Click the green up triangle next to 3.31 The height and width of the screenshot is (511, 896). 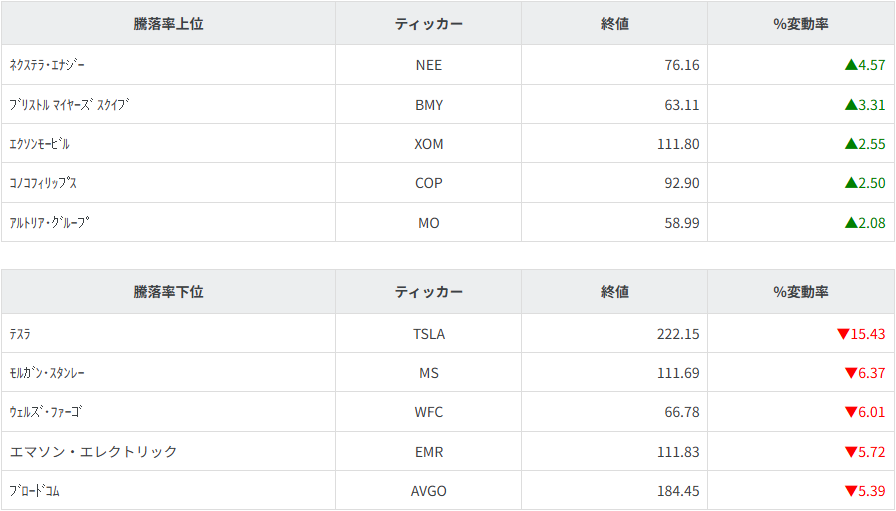click(x=851, y=104)
